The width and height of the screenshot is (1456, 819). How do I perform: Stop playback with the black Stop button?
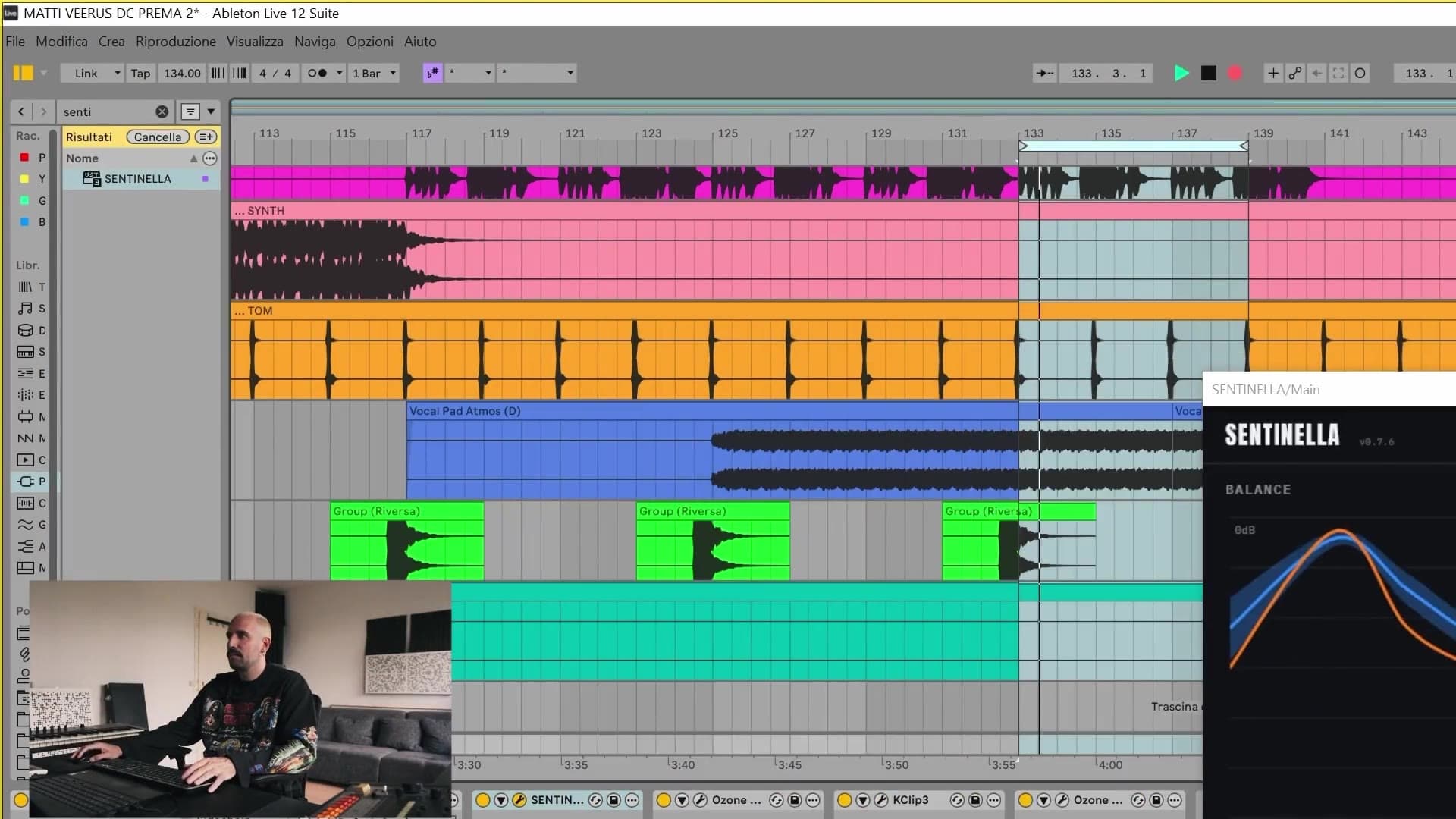pyautogui.click(x=1209, y=73)
